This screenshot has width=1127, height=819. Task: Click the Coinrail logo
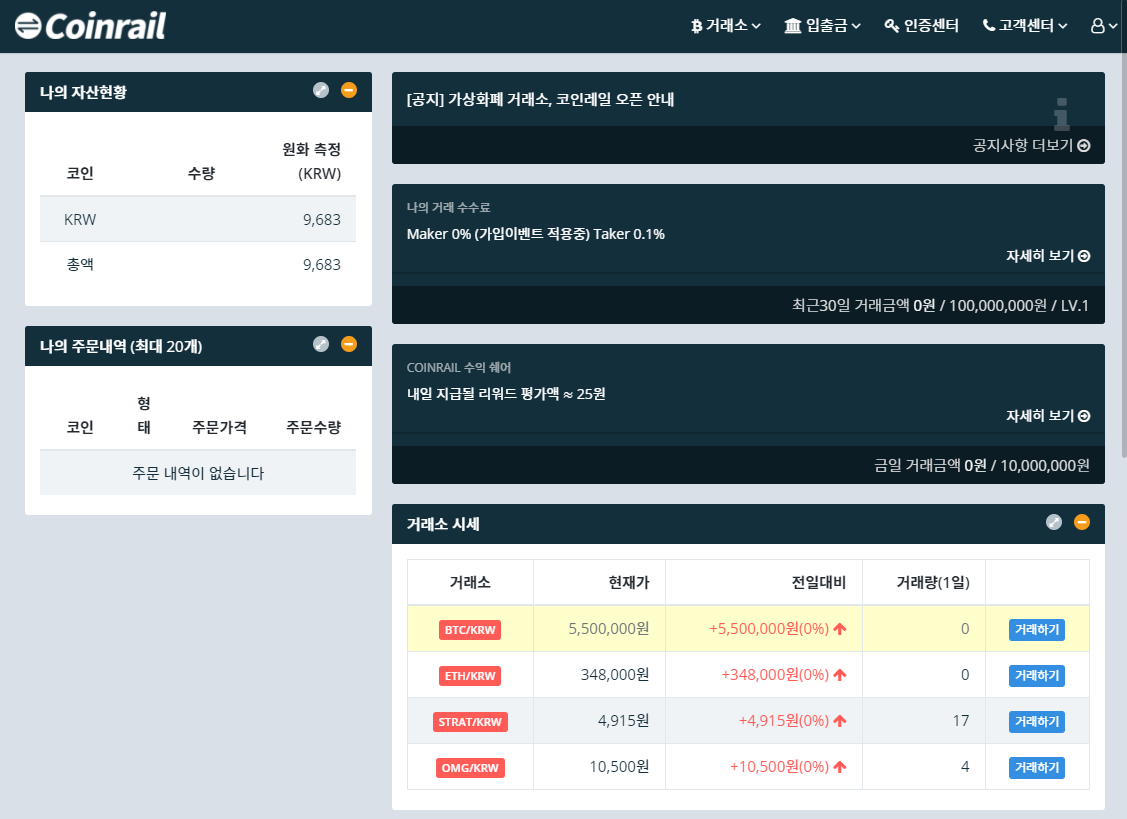pyautogui.click(x=91, y=26)
